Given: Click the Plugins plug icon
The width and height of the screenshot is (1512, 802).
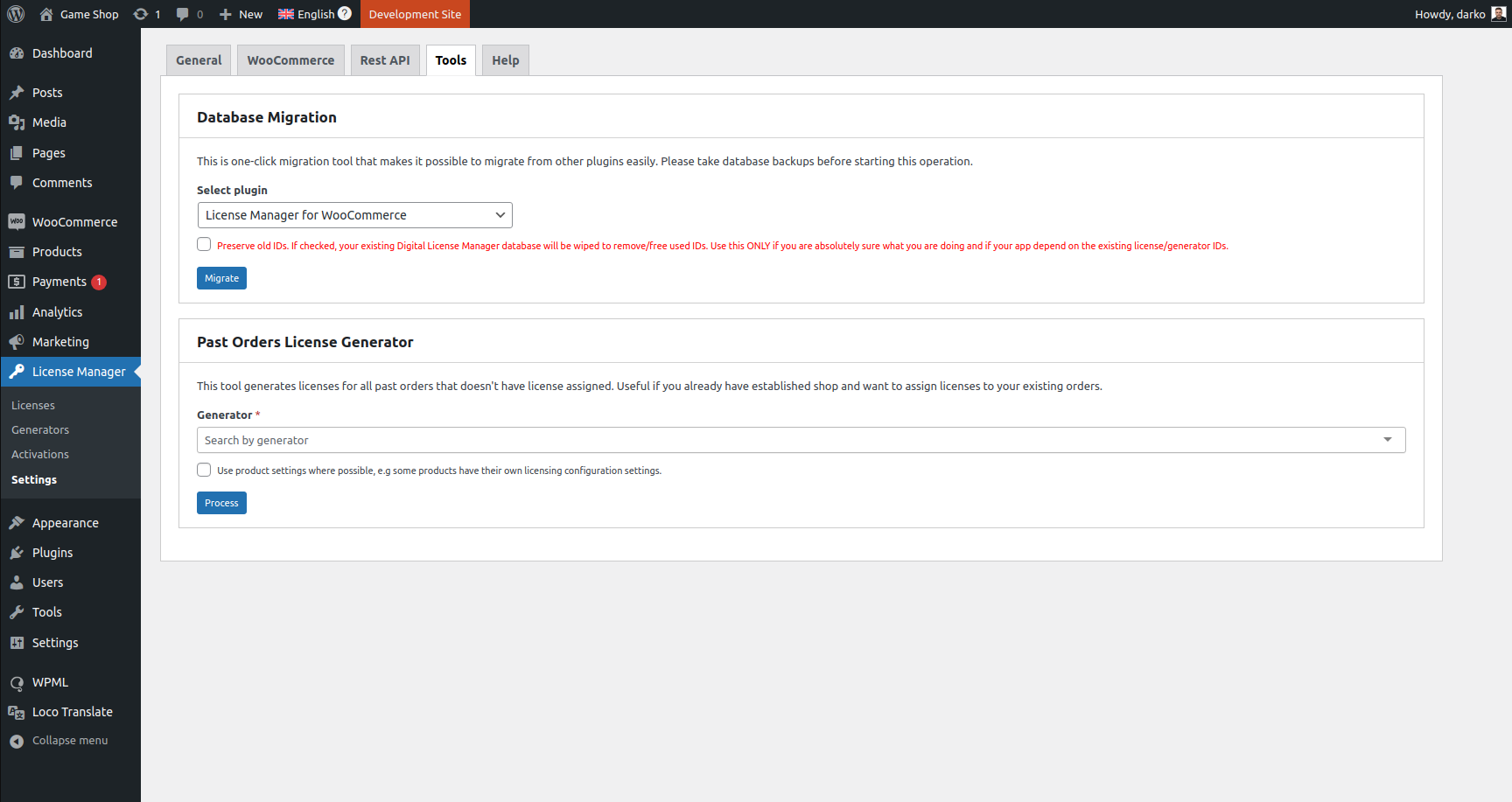Looking at the screenshot, I should [17, 553].
